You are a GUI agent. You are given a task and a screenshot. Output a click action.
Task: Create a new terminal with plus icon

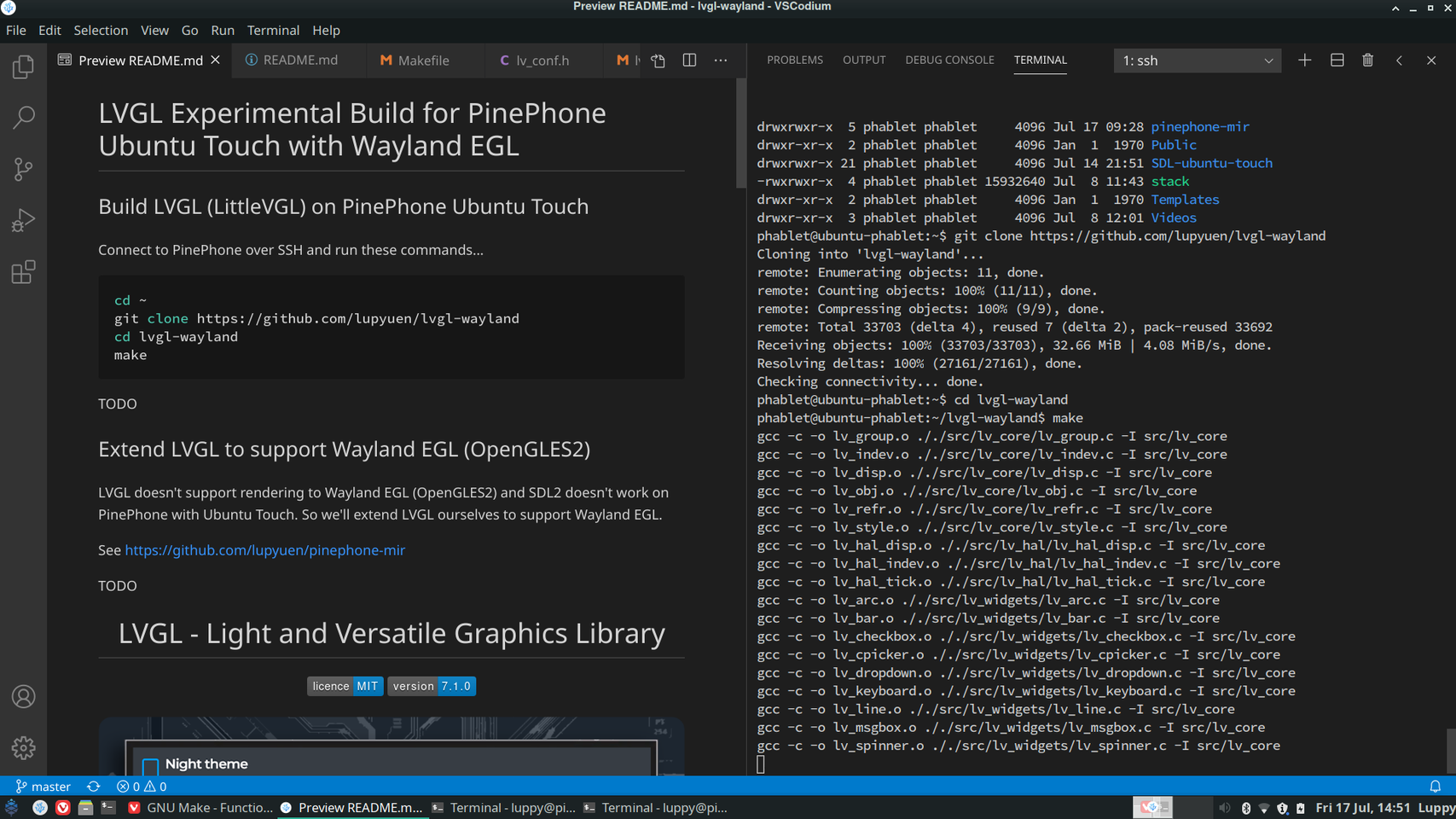[x=1304, y=61]
